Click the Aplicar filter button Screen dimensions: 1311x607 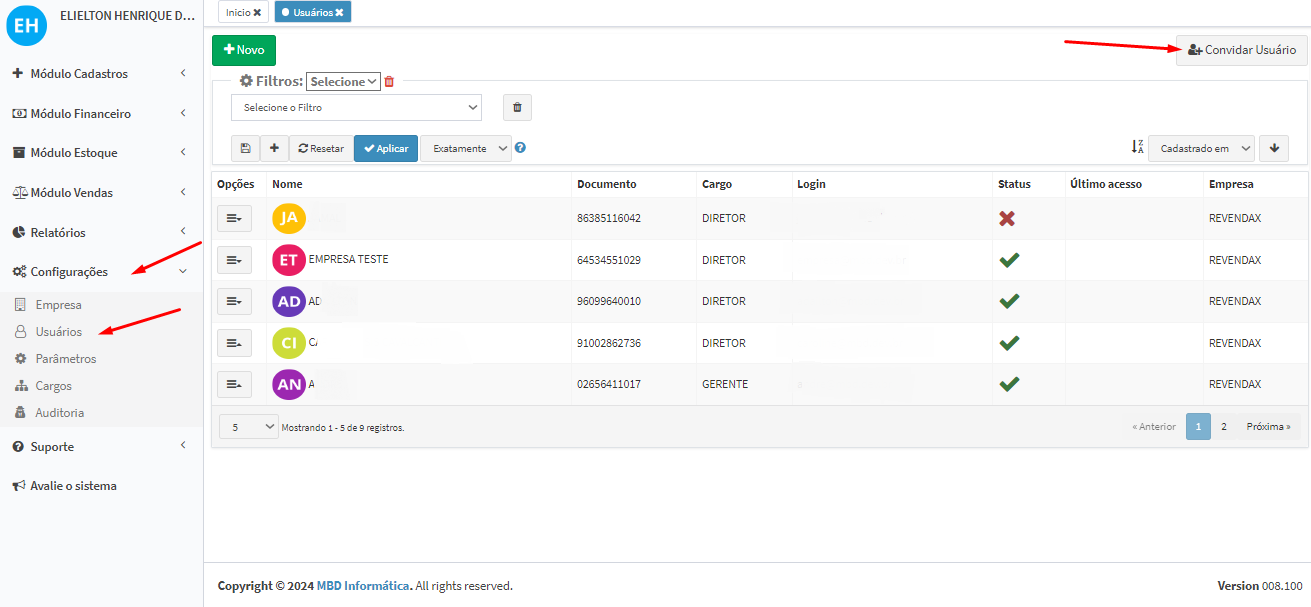pos(385,148)
